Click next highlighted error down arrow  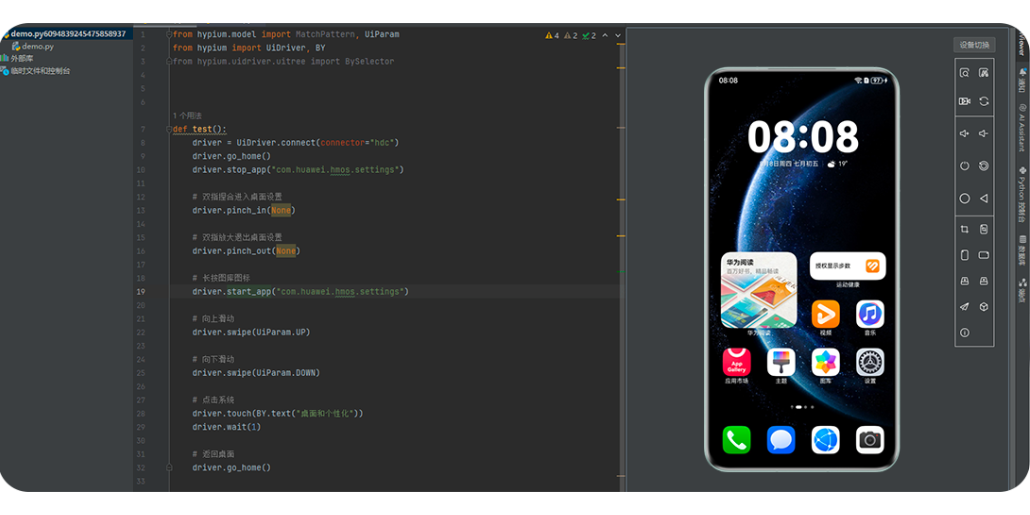pos(617,35)
